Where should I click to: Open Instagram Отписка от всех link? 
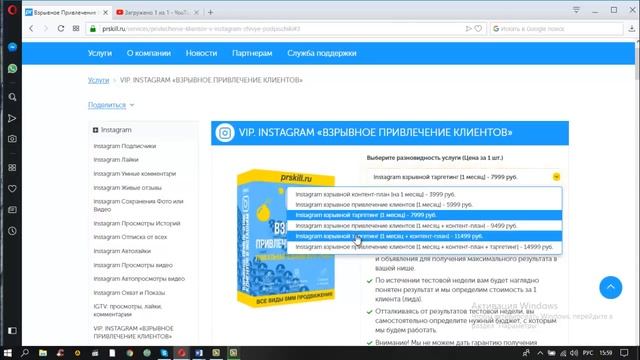(130, 237)
